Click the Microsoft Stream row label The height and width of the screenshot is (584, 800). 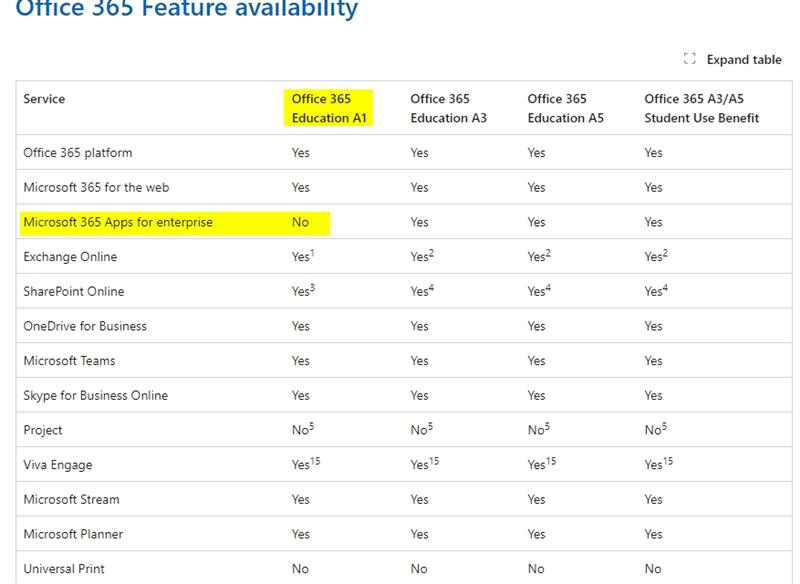pyautogui.click(x=71, y=499)
